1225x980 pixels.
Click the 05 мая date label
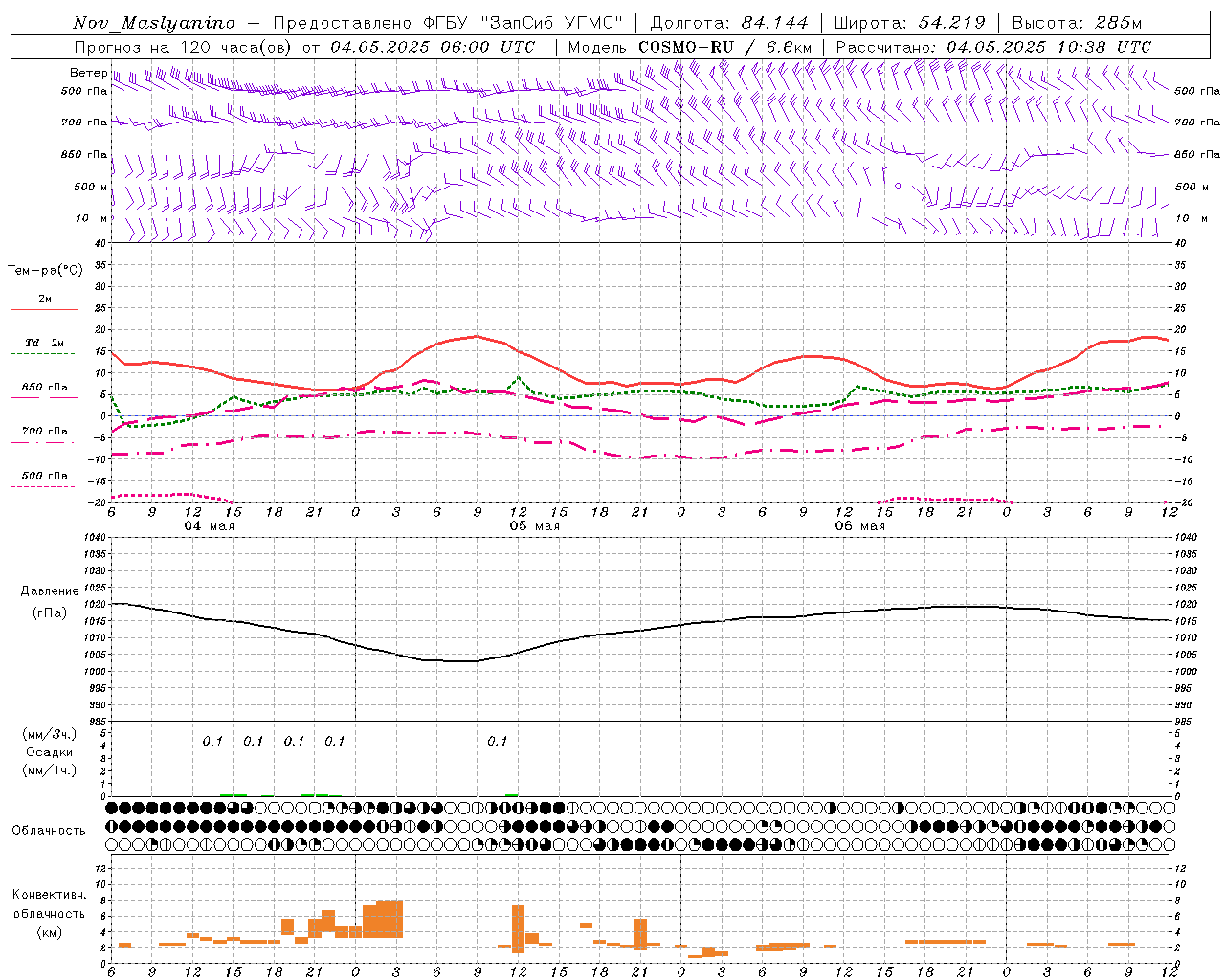point(534,526)
